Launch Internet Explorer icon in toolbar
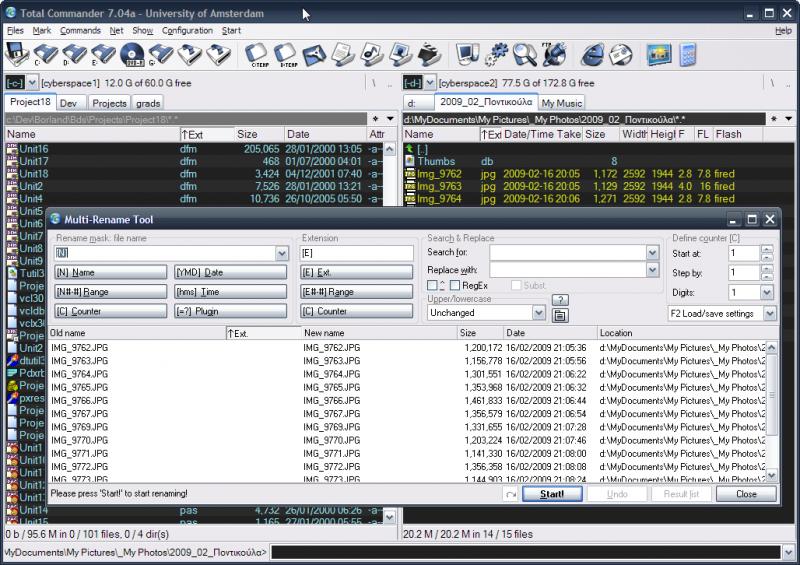Image resolution: width=800 pixels, height=565 pixels. click(x=592, y=55)
